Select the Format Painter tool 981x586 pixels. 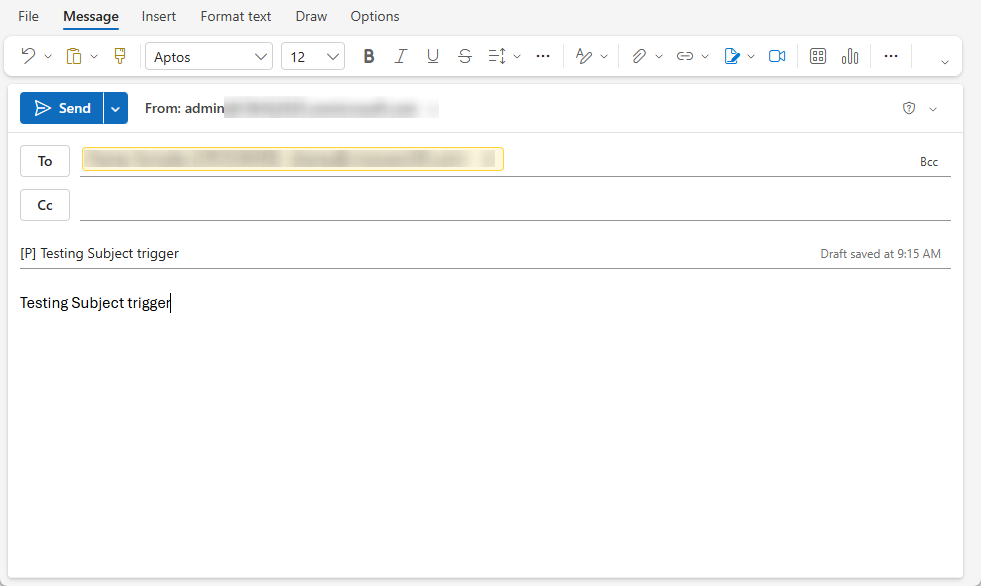(120, 57)
